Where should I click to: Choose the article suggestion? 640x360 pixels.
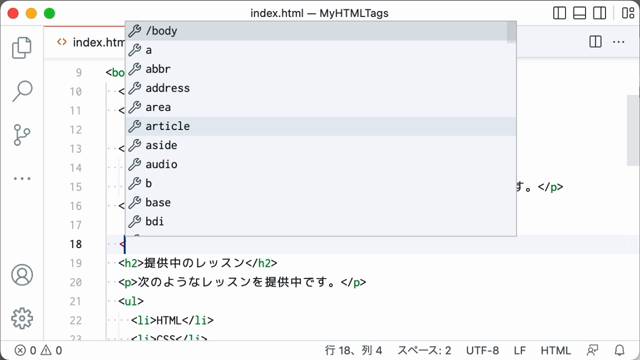(x=320, y=126)
